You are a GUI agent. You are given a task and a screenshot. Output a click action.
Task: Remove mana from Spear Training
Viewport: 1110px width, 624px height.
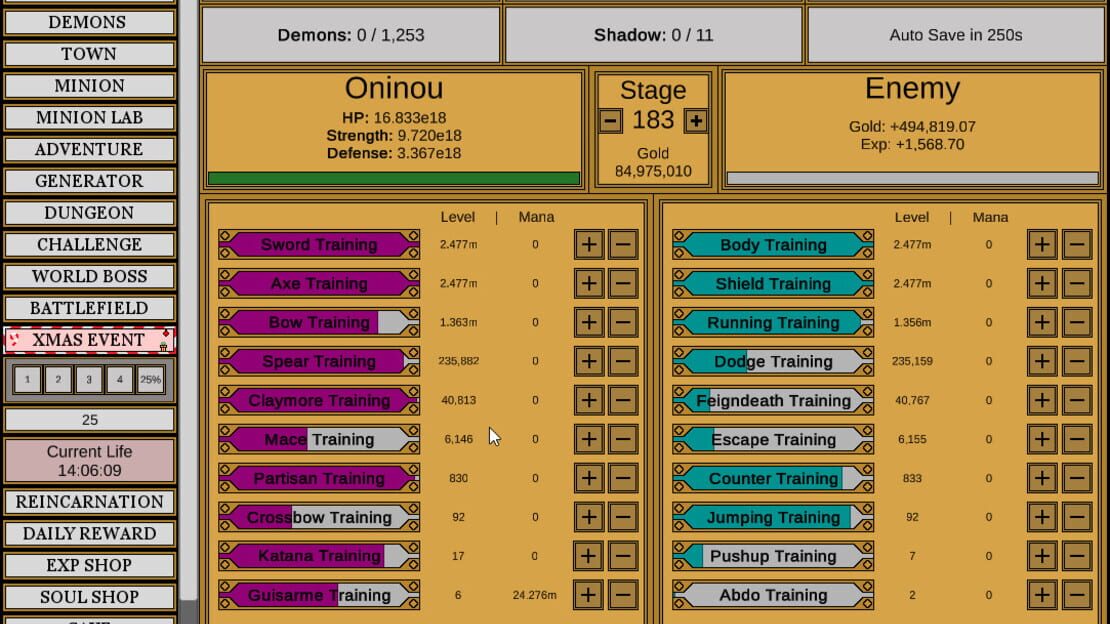click(623, 361)
